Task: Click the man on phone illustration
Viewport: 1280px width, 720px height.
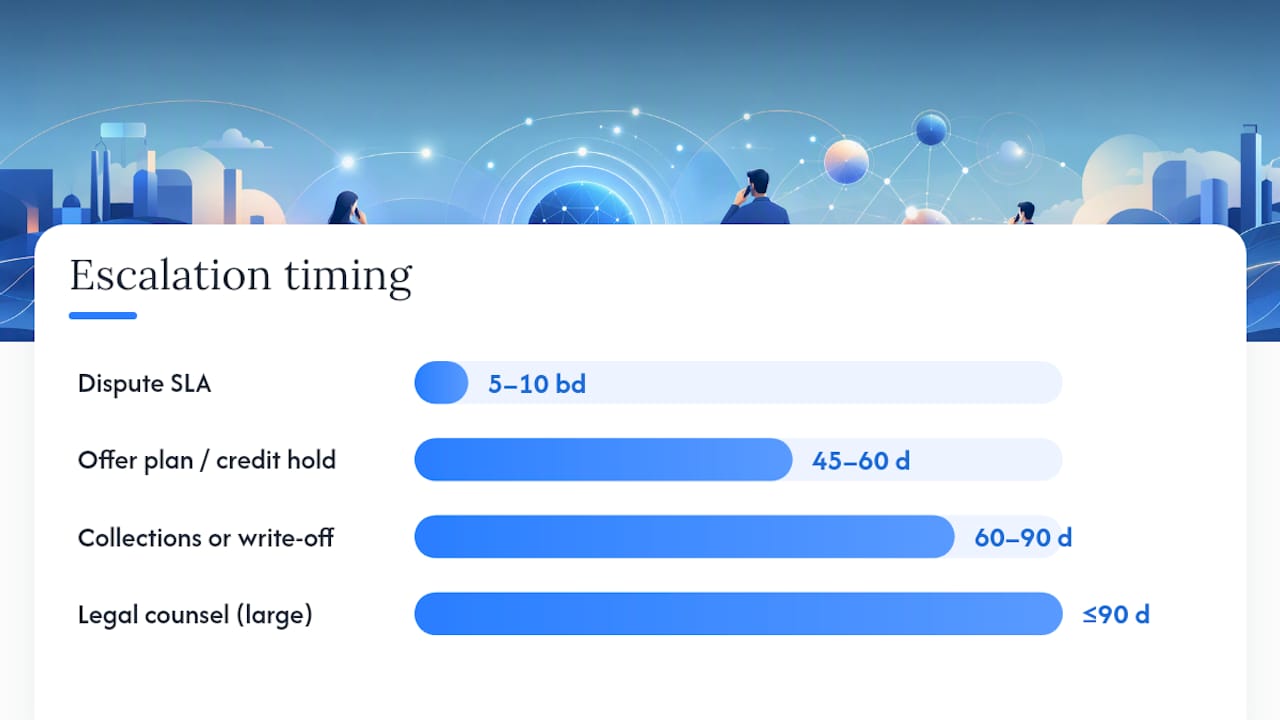Action: [x=755, y=197]
